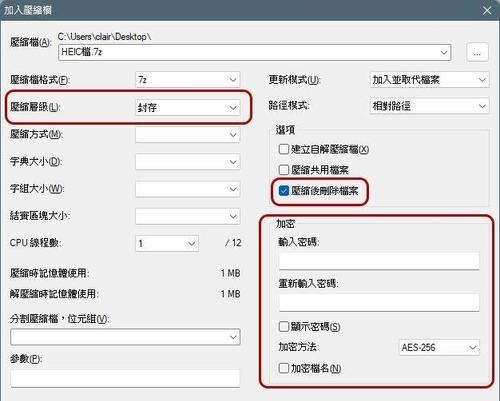The width and height of the screenshot is (500, 401).
Task: Expand the HEIC檔.7z archive name dropdown arrow
Action: pyautogui.click(x=444, y=53)
